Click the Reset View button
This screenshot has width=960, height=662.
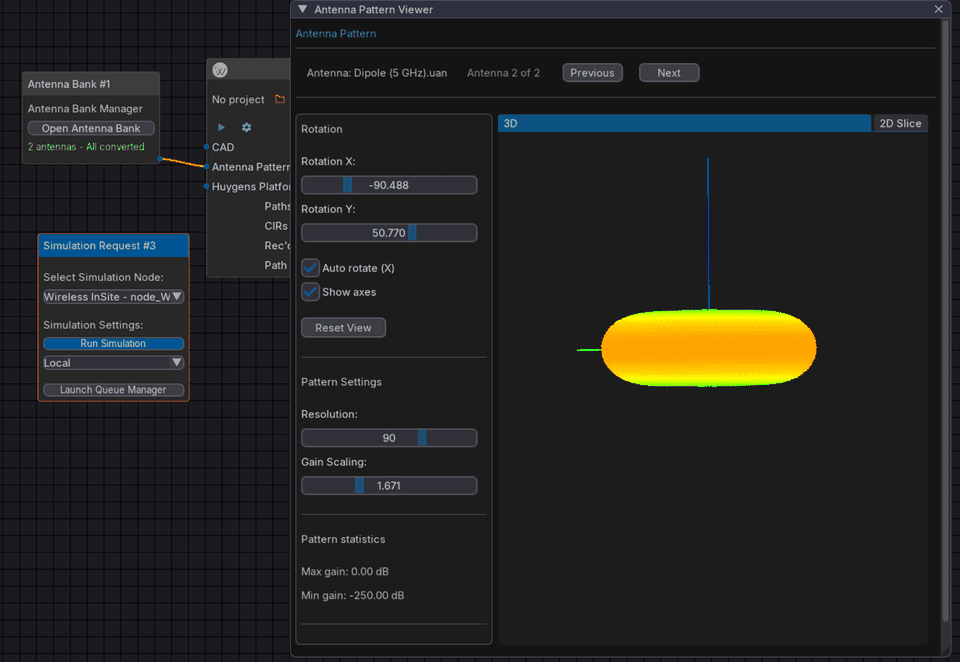[343, 328]
